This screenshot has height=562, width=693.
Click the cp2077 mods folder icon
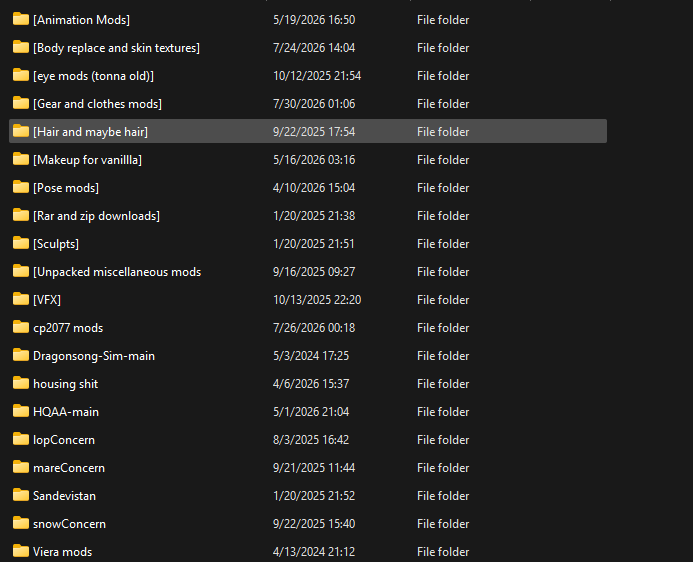click(x=21, y=327)
